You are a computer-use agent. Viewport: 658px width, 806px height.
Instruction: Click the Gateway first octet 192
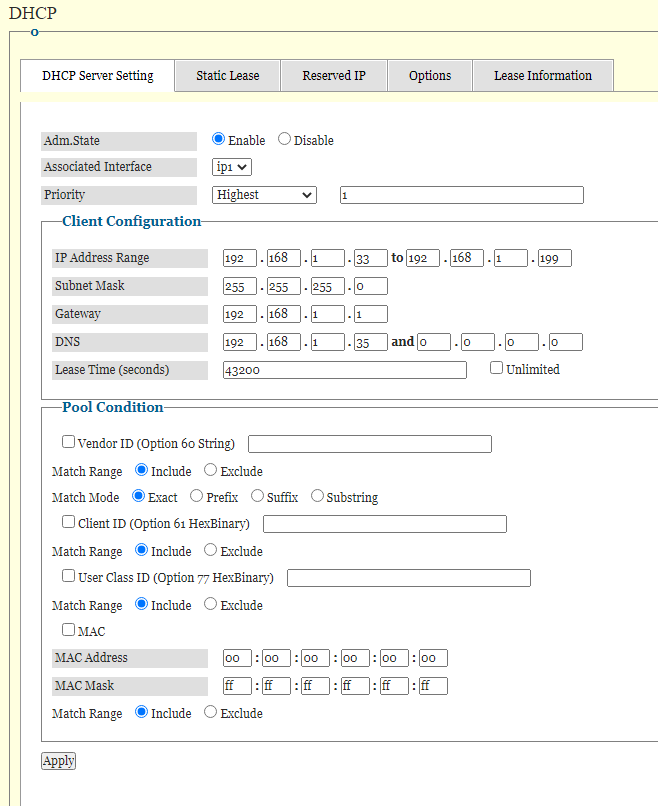pos(240,314)
